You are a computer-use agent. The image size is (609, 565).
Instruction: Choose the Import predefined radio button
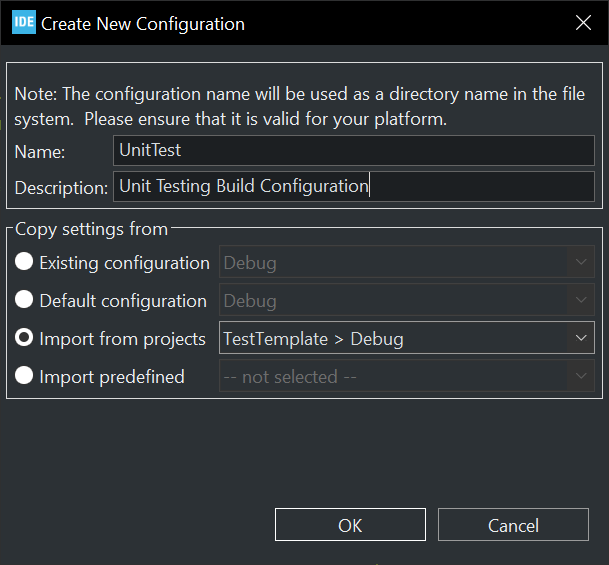(24, 376)
